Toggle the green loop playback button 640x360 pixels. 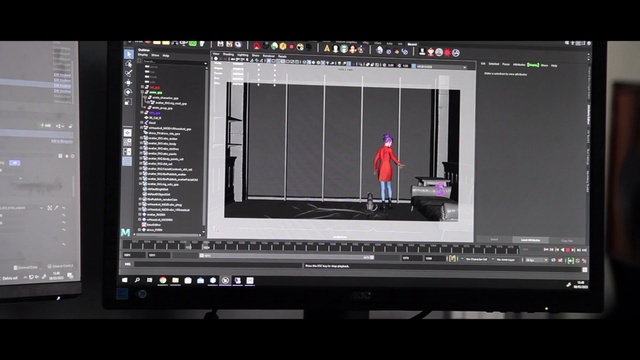pos(571,260)
